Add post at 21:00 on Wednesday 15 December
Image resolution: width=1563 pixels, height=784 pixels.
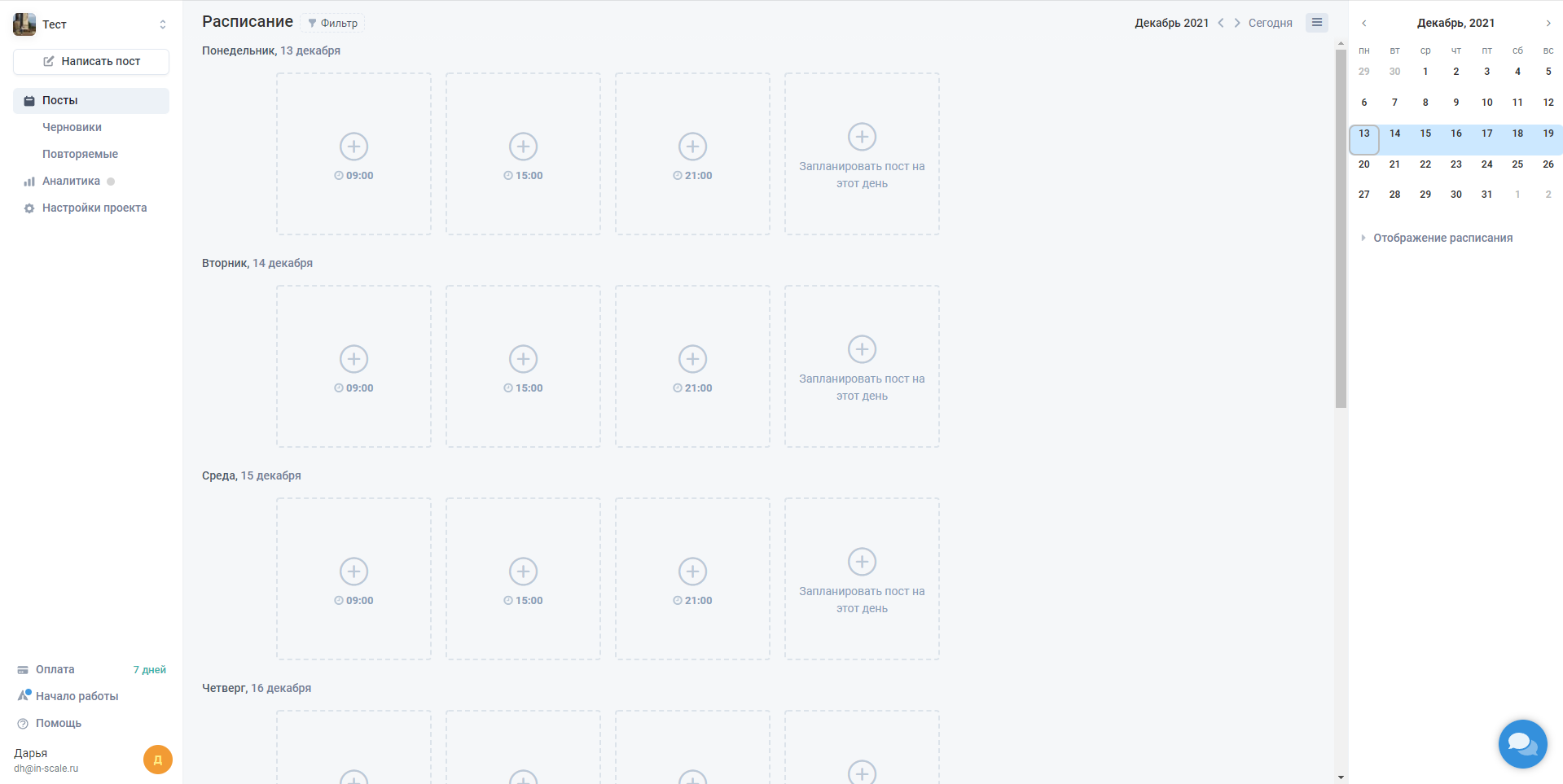pos(692,579)
